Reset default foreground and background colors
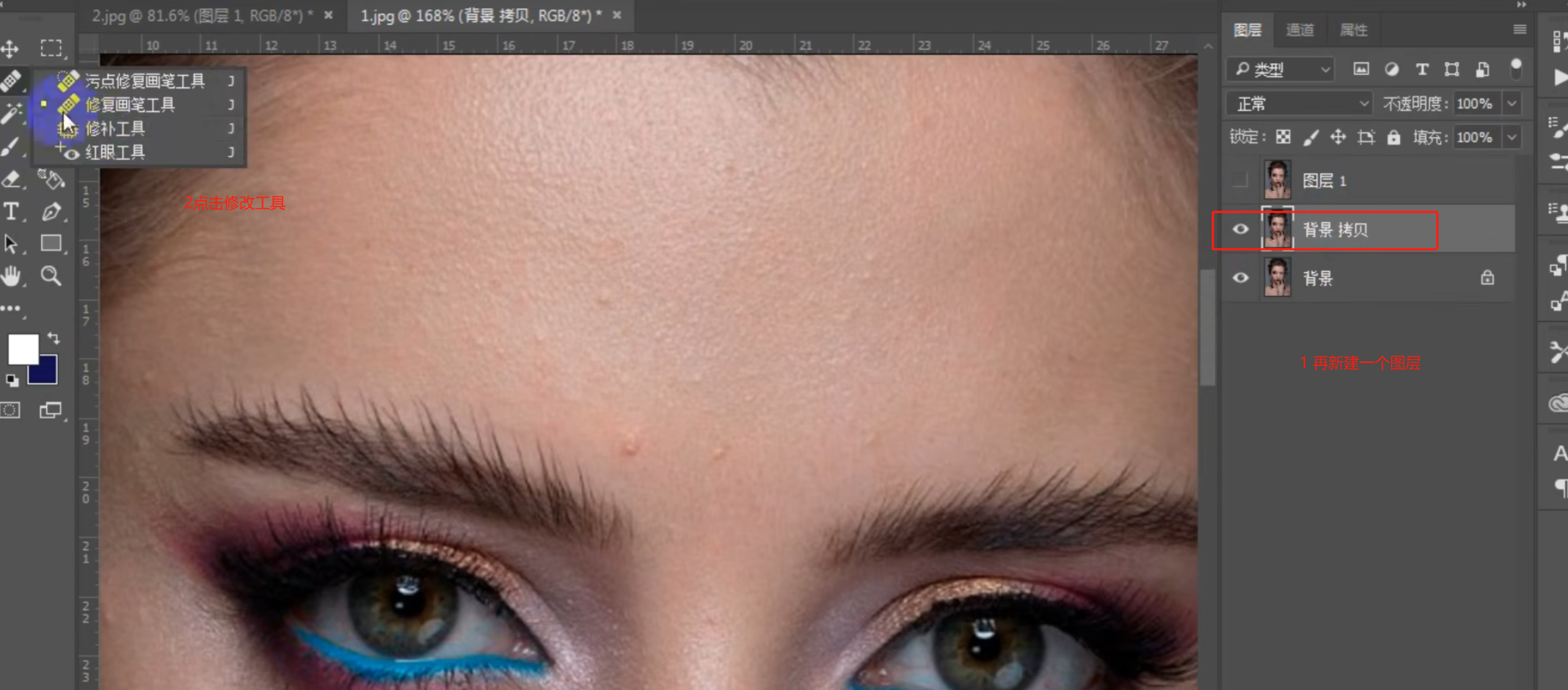This screenshot has width=1568, height=690. 12,380
